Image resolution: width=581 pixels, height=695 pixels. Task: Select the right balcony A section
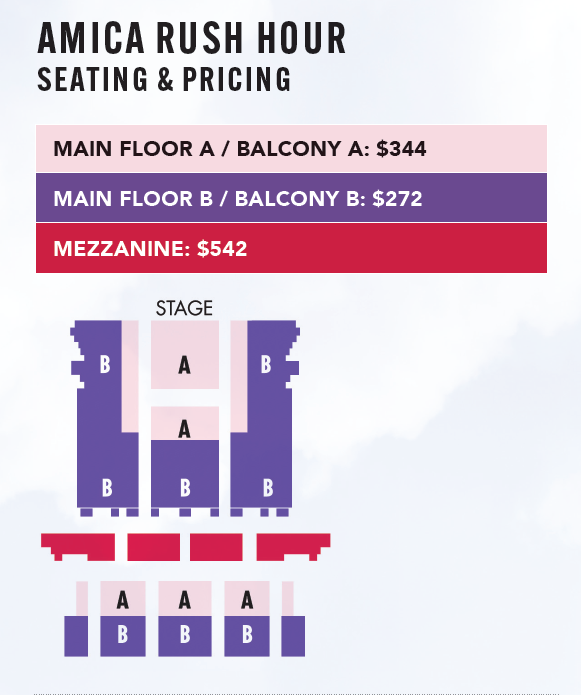[247, 599]
